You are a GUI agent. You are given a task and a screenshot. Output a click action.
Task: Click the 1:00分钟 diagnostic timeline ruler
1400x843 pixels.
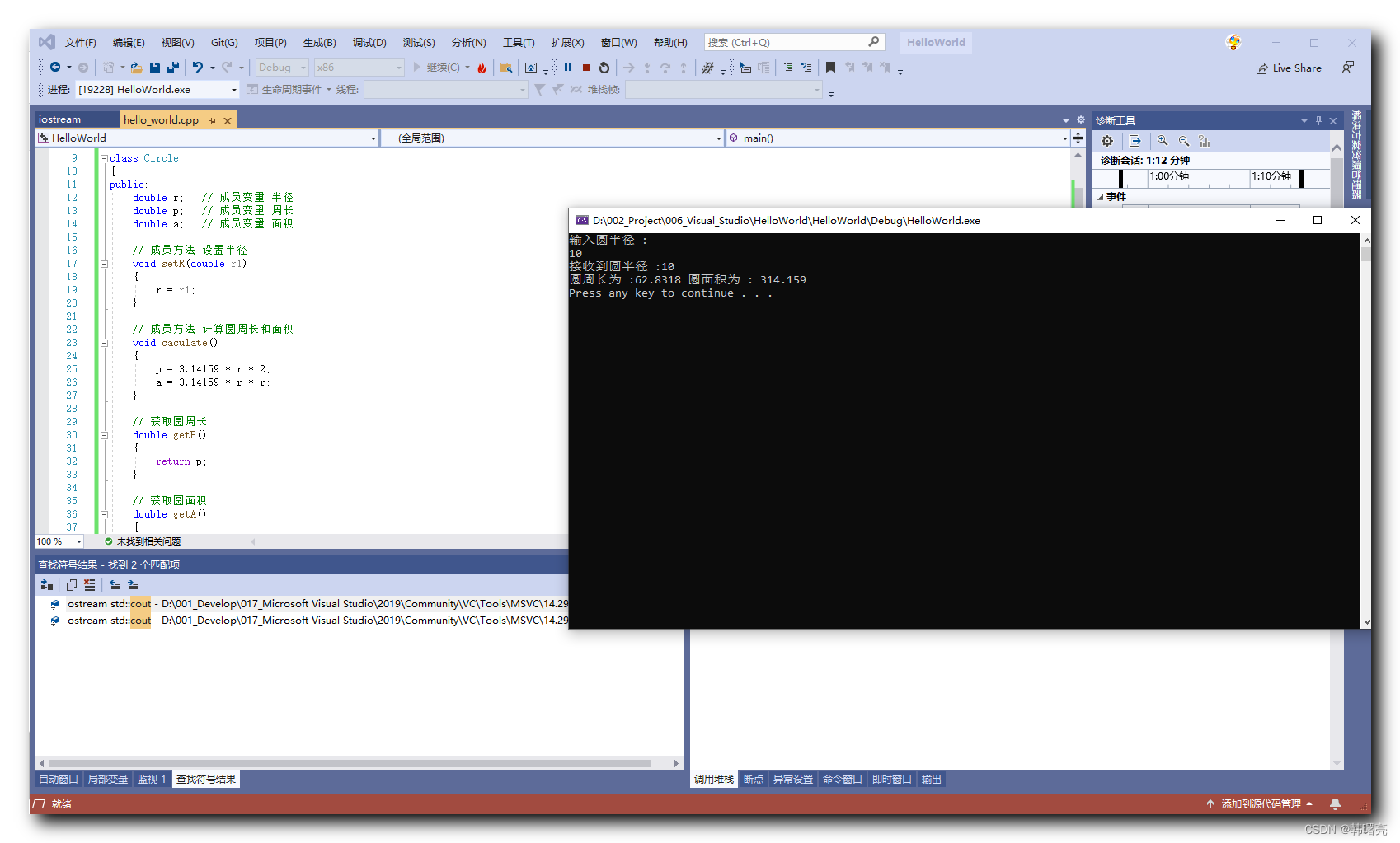click(1169, 176)
